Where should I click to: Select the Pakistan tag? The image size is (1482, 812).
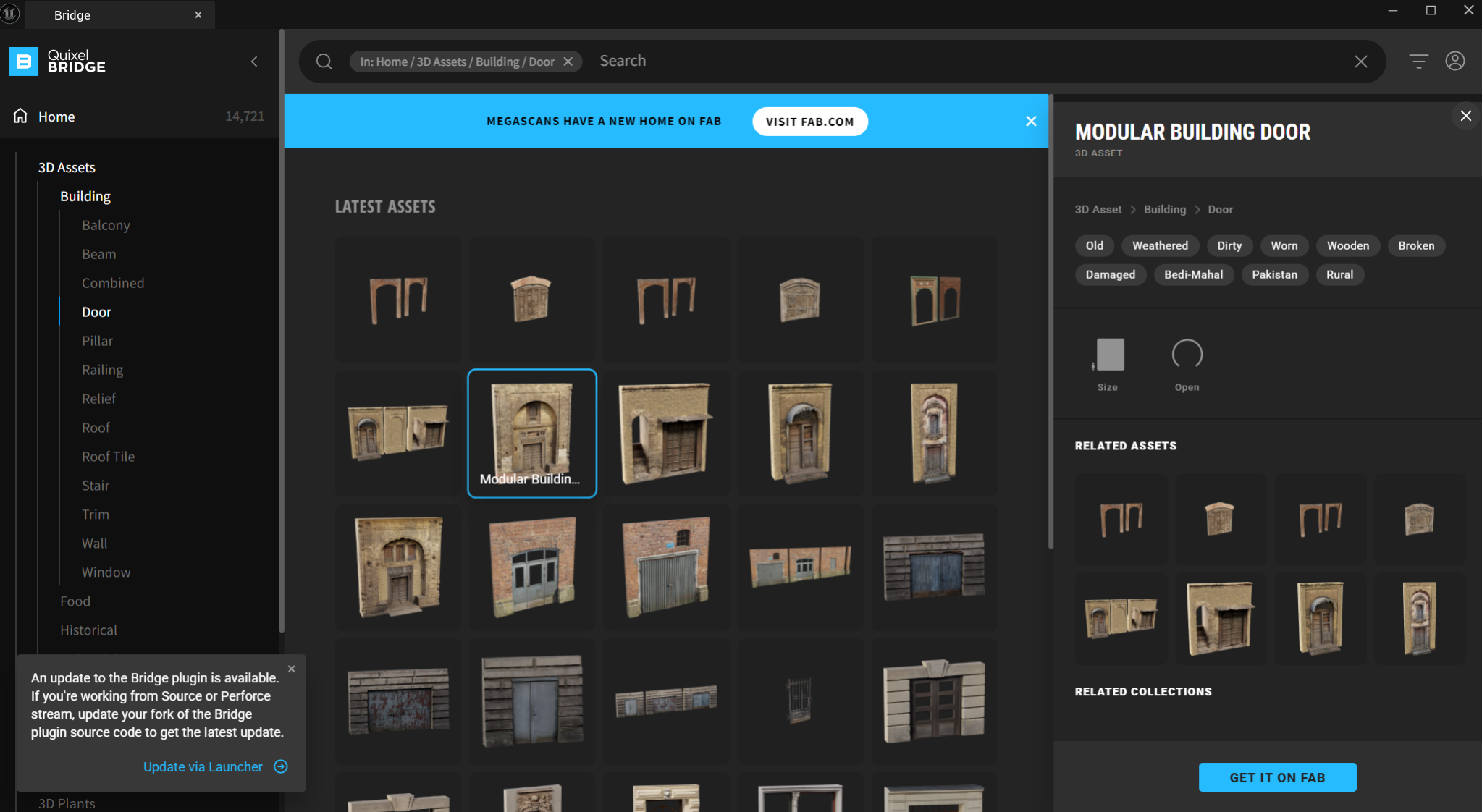pos(1274,274)
